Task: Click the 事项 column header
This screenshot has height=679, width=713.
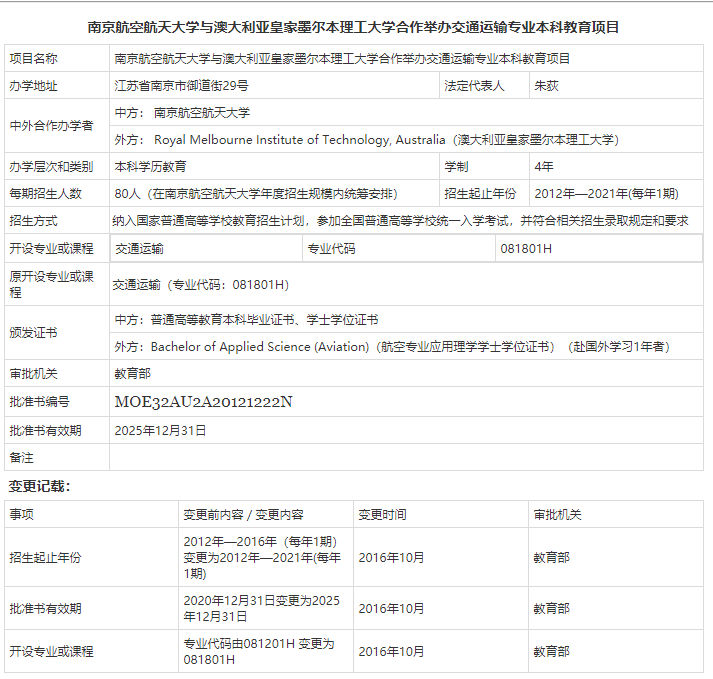Action: pyautogui.click(x=21, y=514)
